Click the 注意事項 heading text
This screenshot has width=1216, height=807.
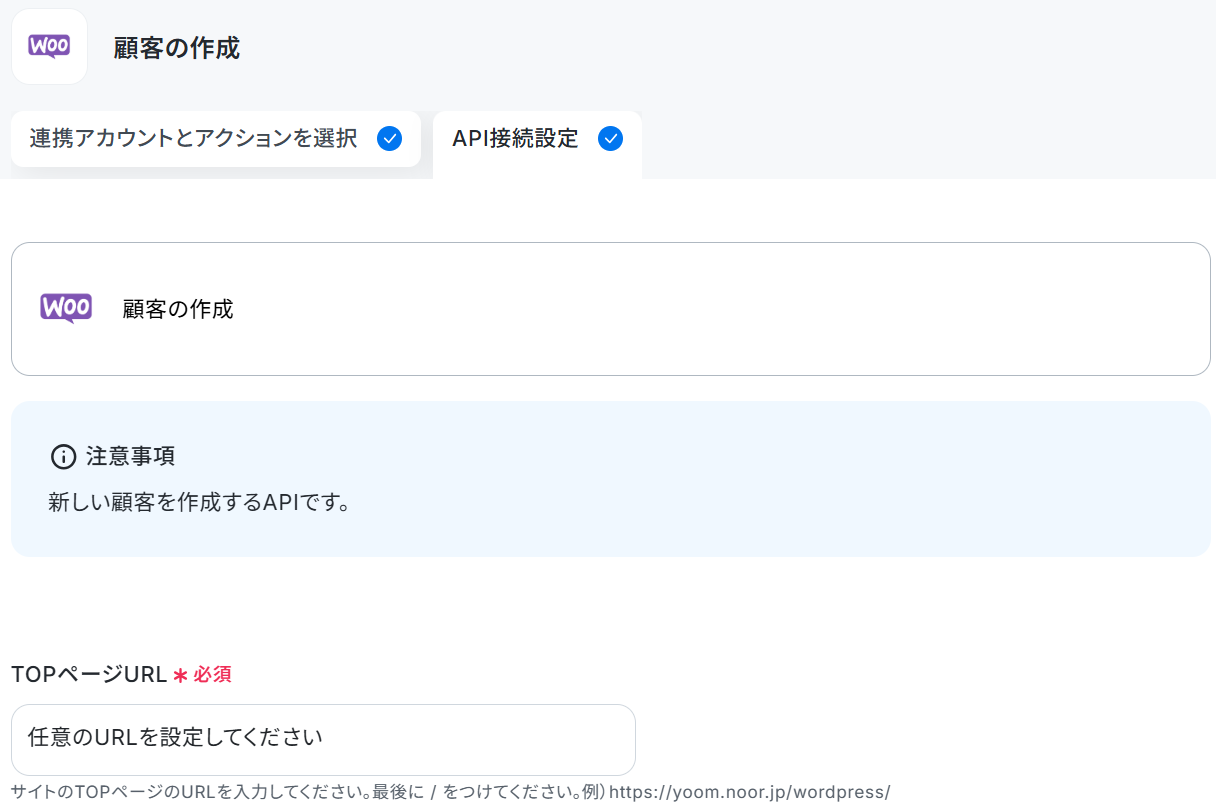(x=131, y=457)
